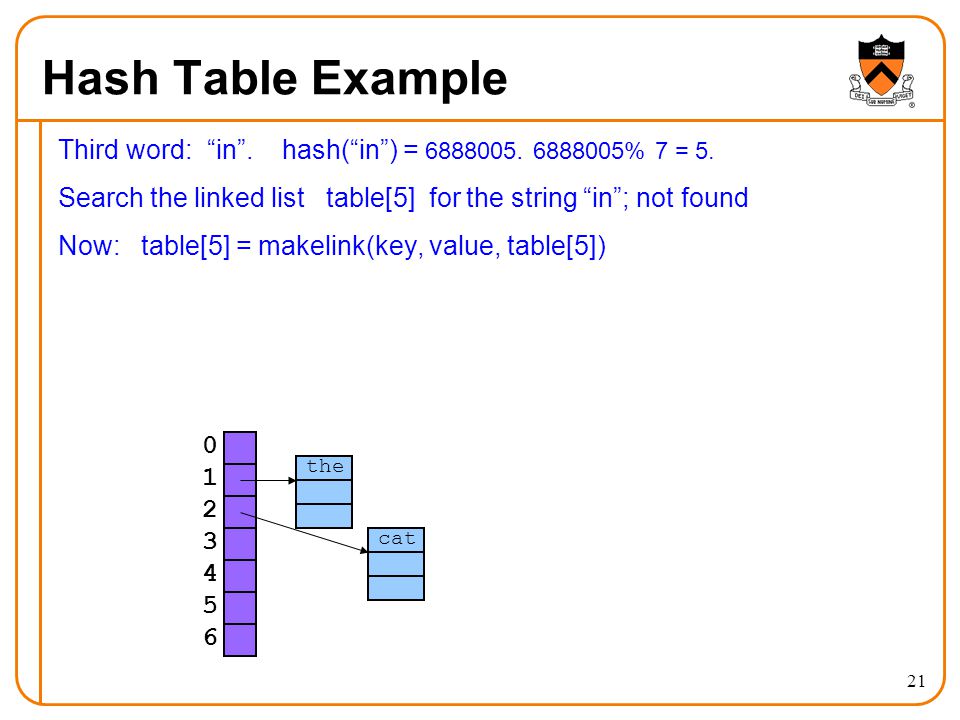Select the purple table slot 0
960x720 pixels.
(x=240, y=448)
